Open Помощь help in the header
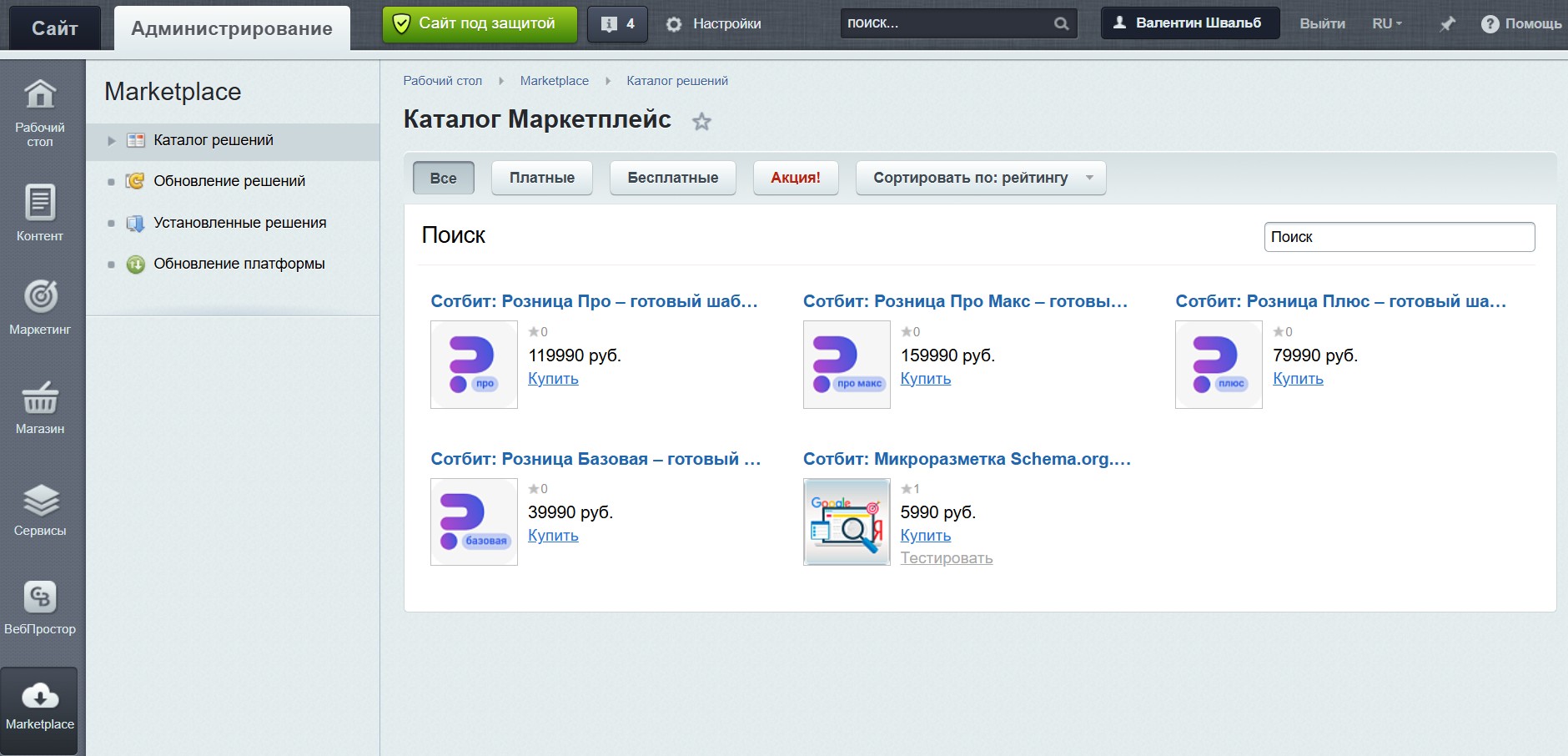The width and height of the screenshot is (1568, 756). 1522,24
